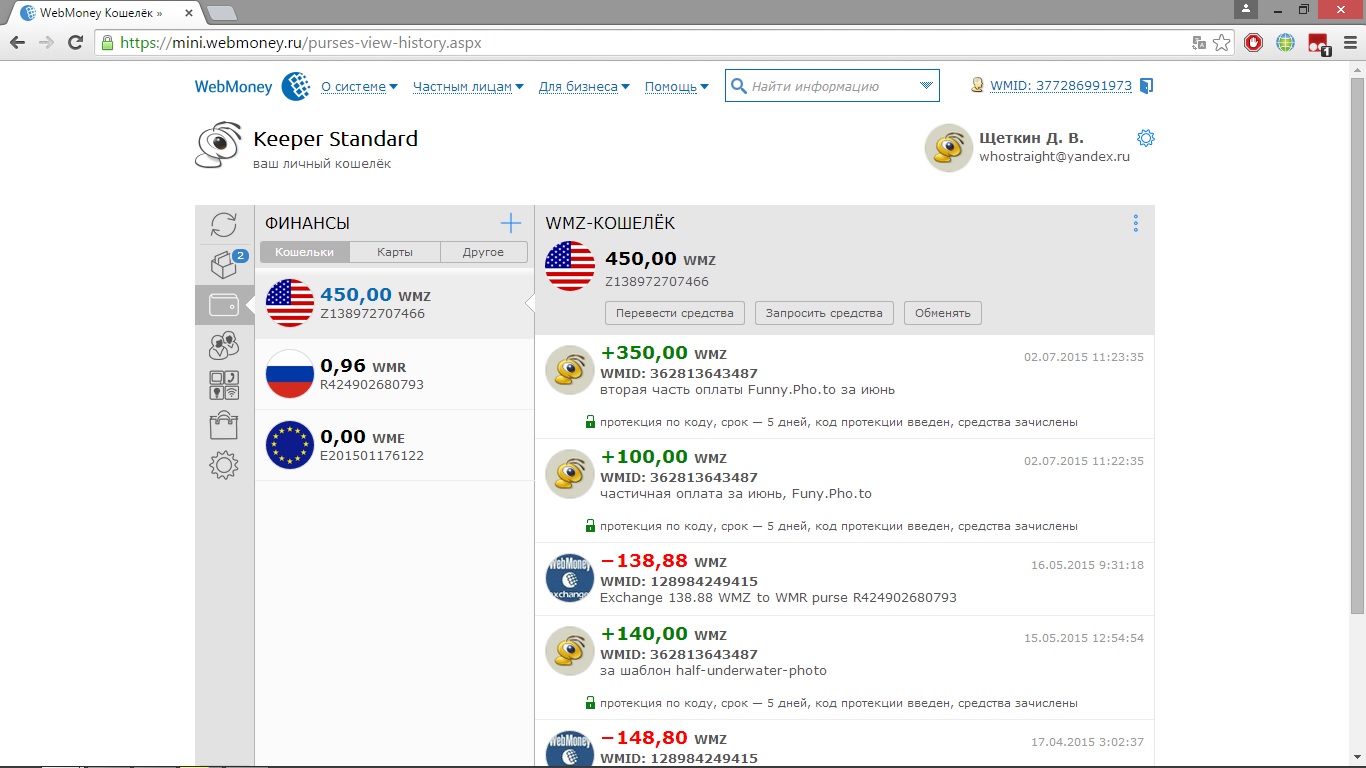Click the email whostraight@yandex.ru
This screenshot has height=768, width=1366.
point(1055,157)
